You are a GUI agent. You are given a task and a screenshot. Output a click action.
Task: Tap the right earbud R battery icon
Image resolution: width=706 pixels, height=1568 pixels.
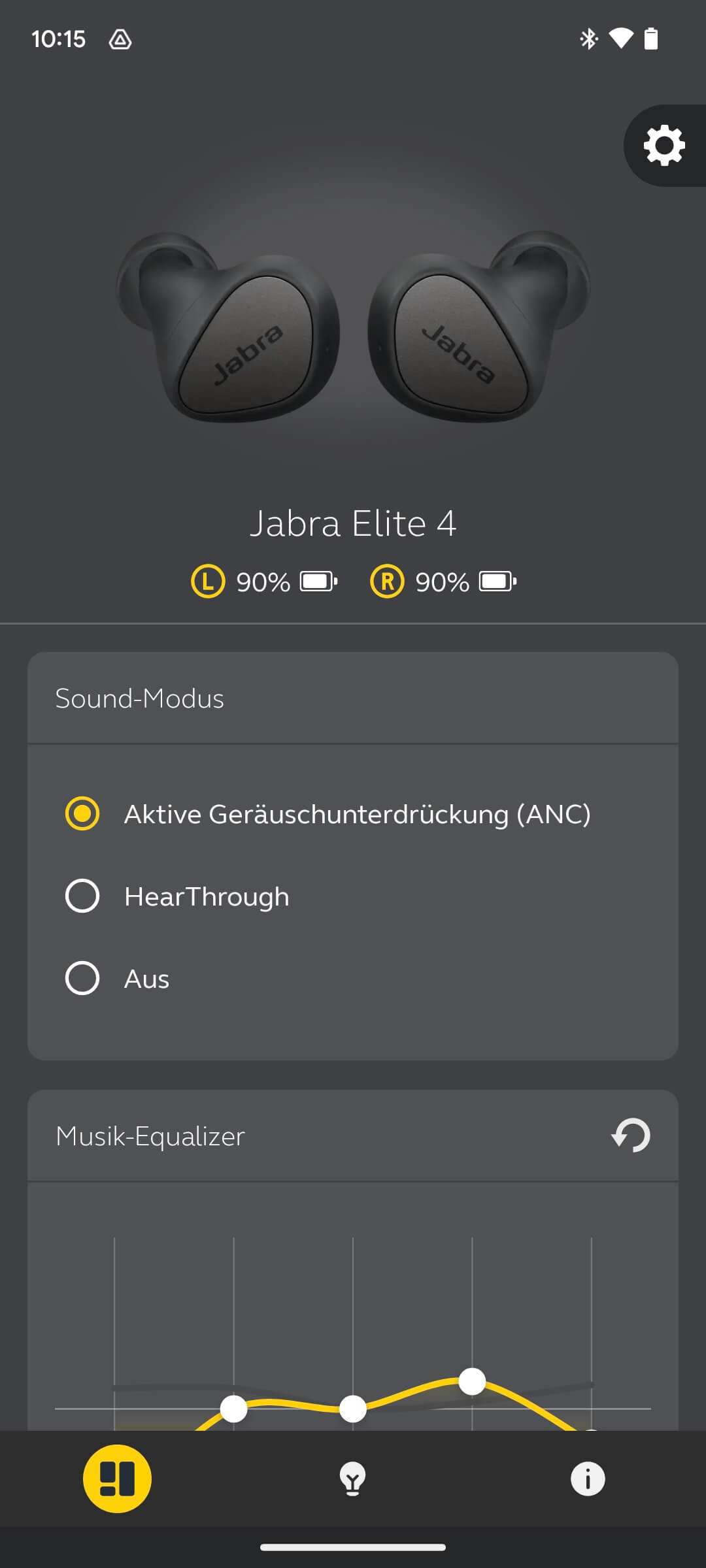coord(497,581)
